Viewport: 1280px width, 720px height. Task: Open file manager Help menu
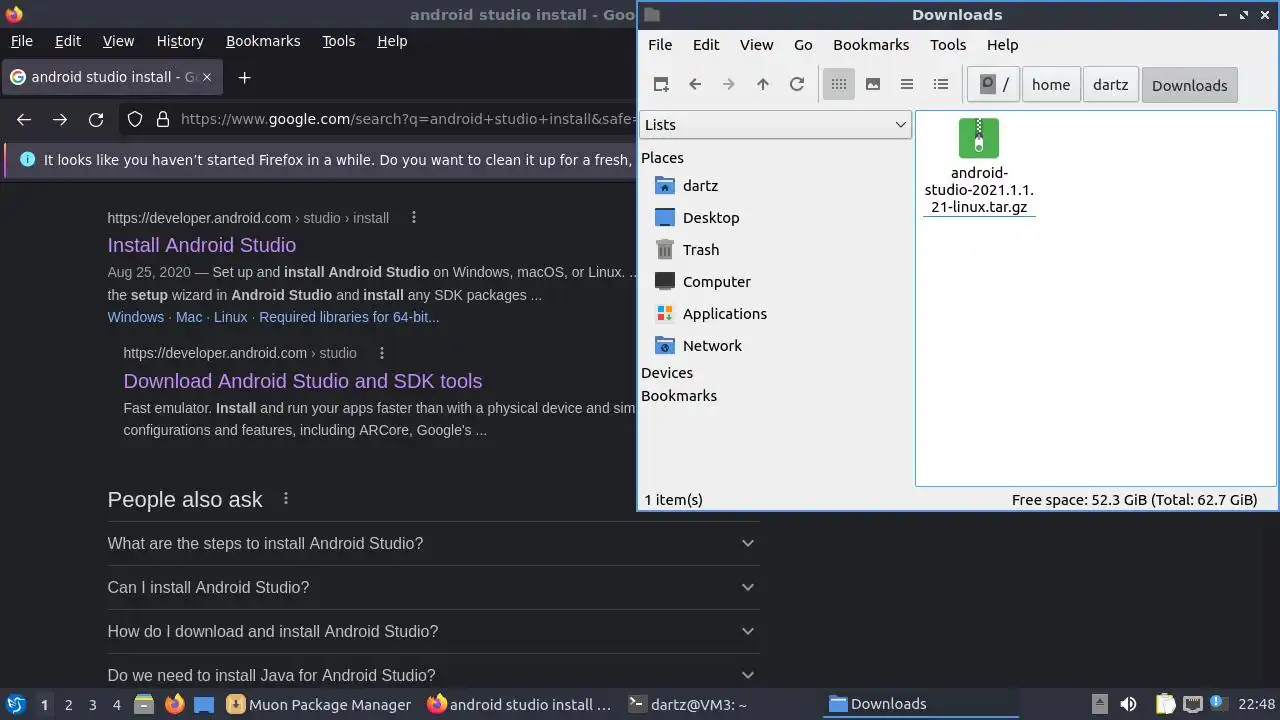[x=1002, y=45]
